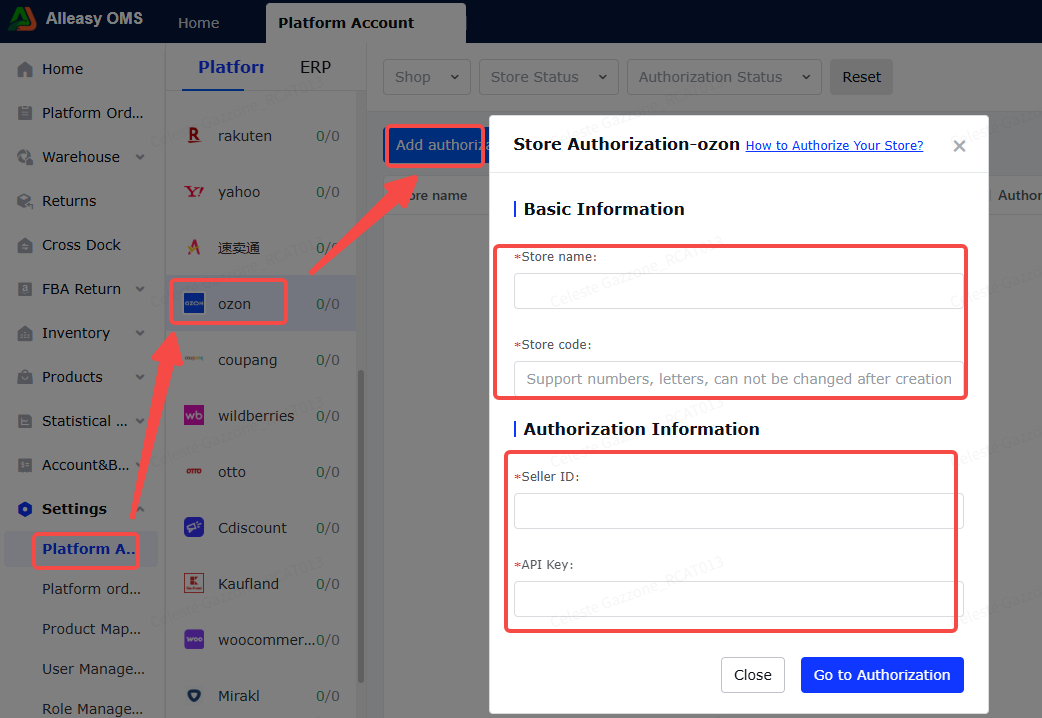Click the Platform Orders sidebar icon
Viewport: 1042px width, 718px height.
25,113
